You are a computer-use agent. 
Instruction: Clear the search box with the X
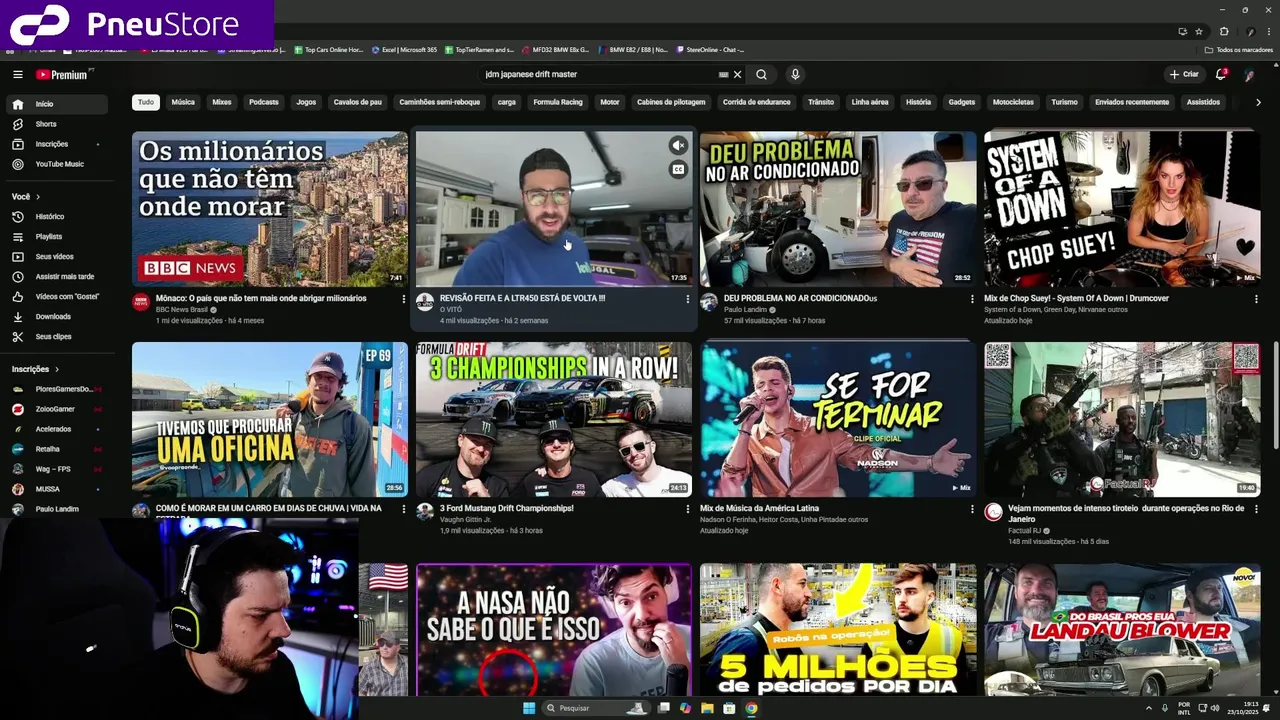(738, 75)
